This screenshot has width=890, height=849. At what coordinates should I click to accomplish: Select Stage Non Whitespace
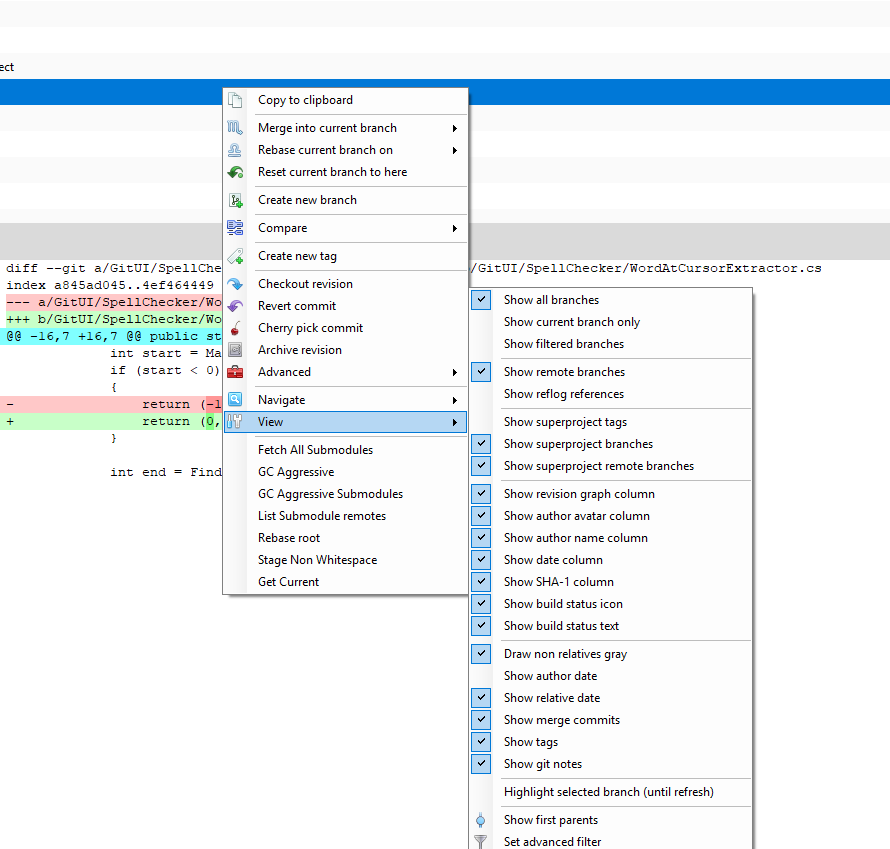click(x=346, y=560)
